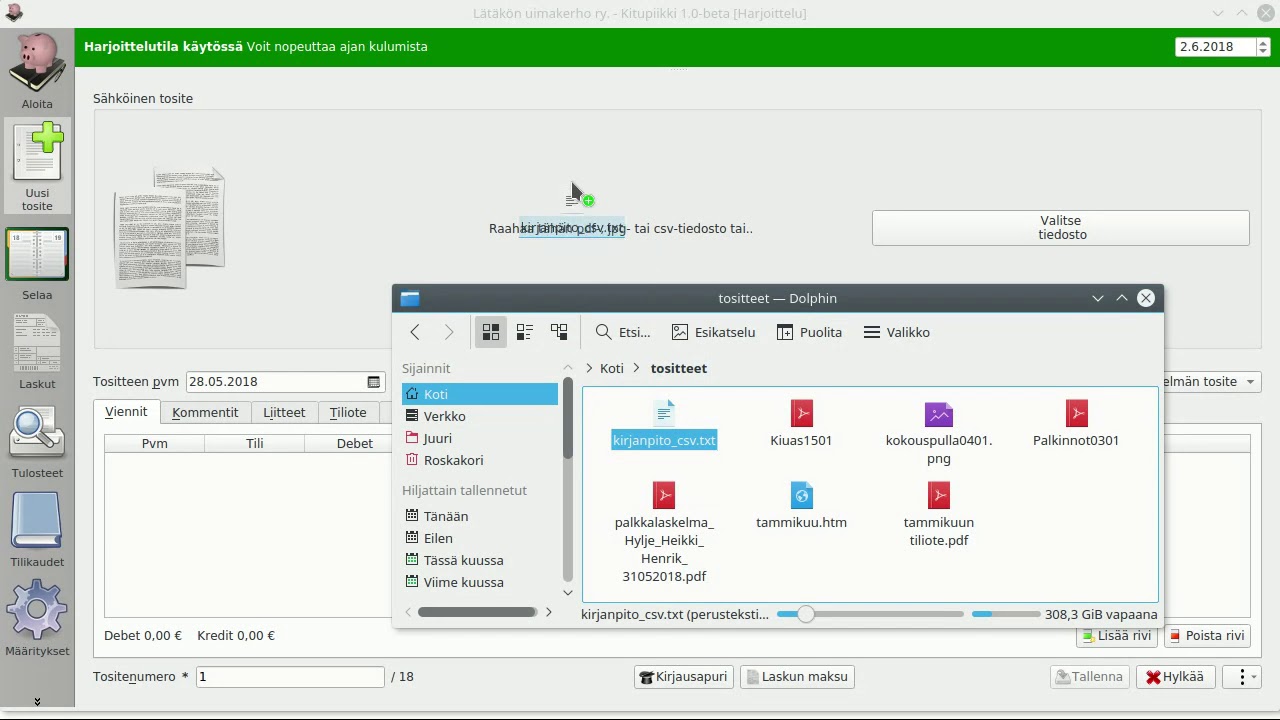This screenshot has width=1280, height=720.
Task: Switch Dolphin to compact view
Action: 525,332
